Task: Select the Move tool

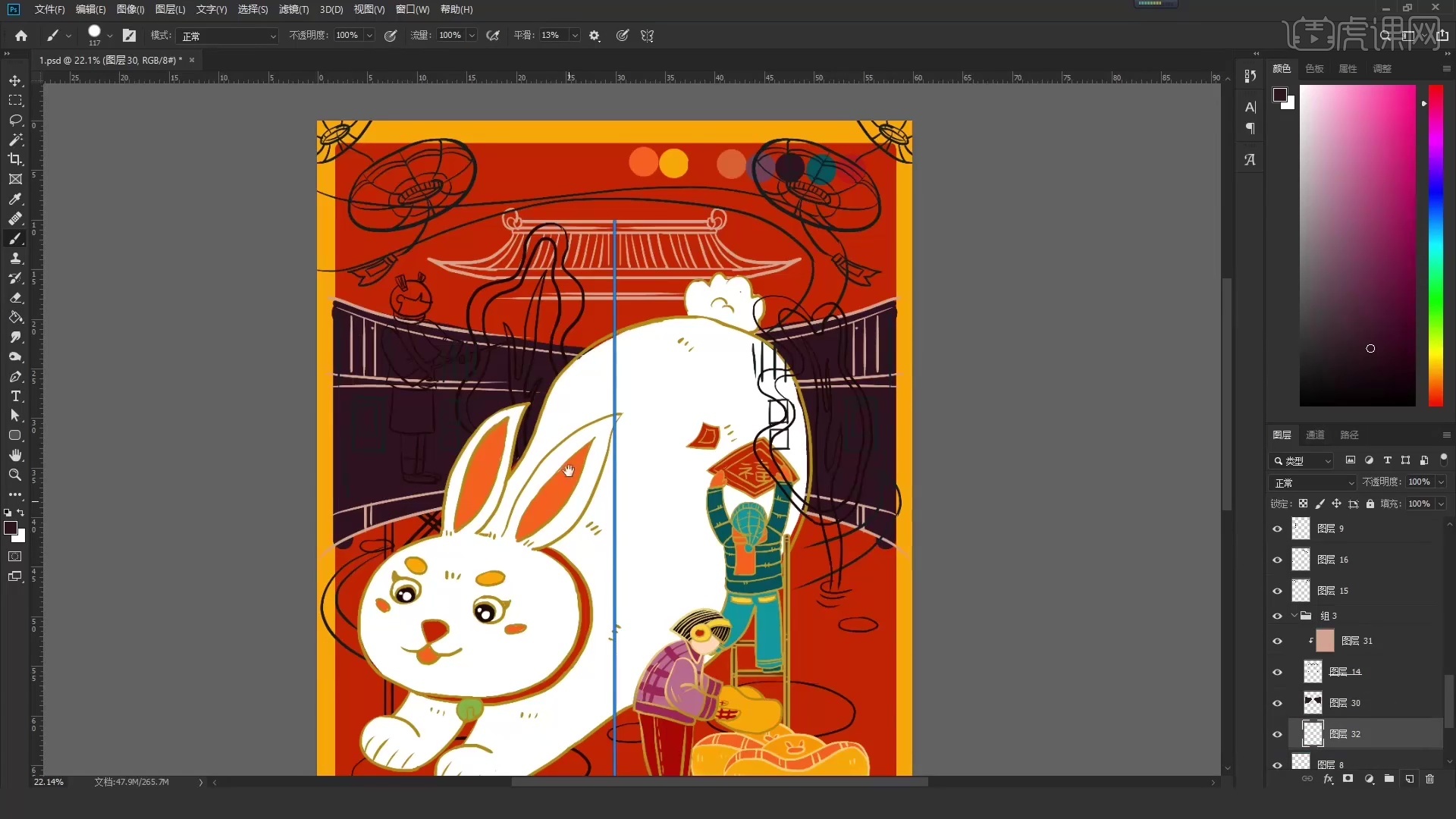Action: coord(15,80)
